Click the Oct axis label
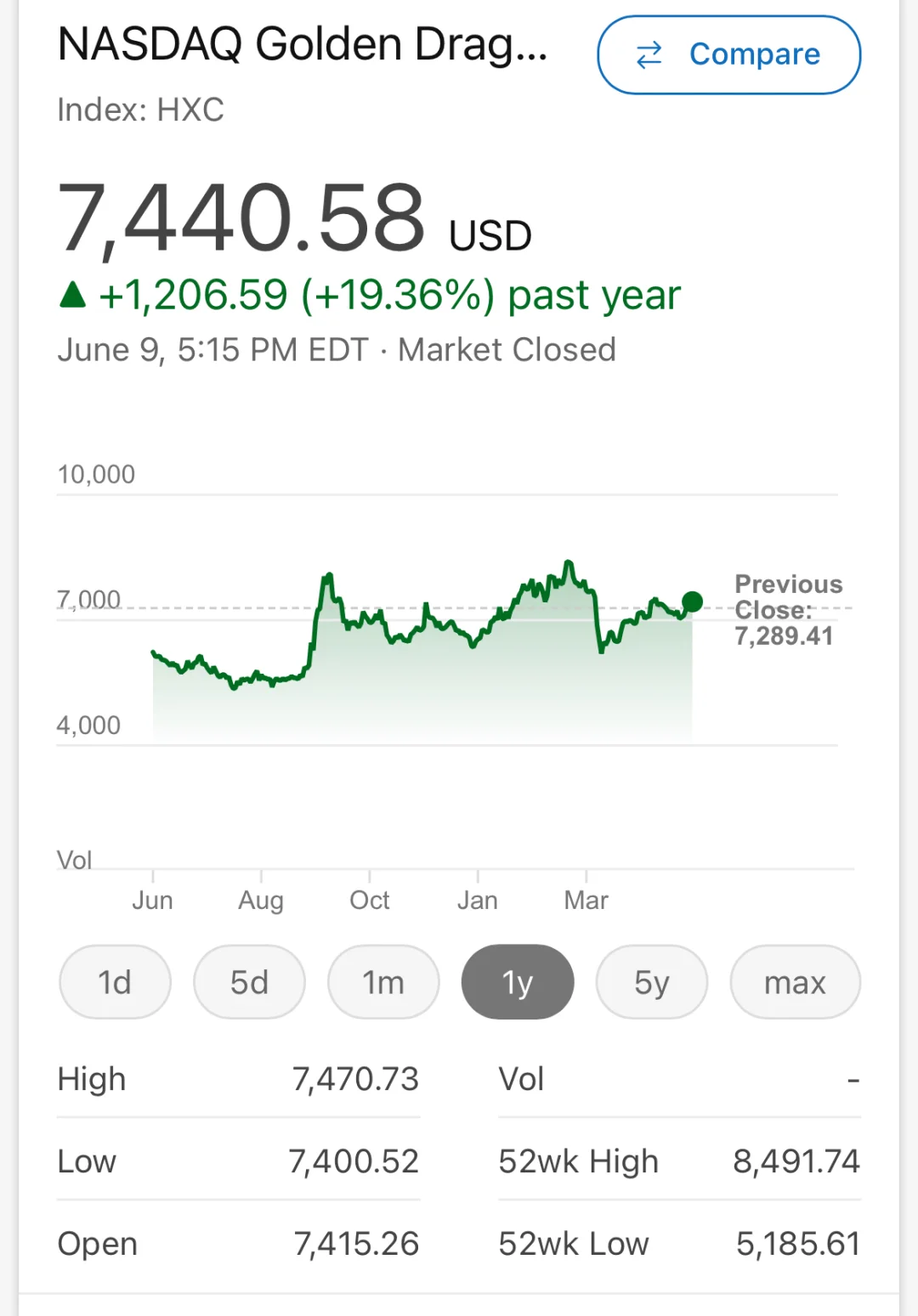Screen dimensions: 918x1316 (x=370, y=900)
